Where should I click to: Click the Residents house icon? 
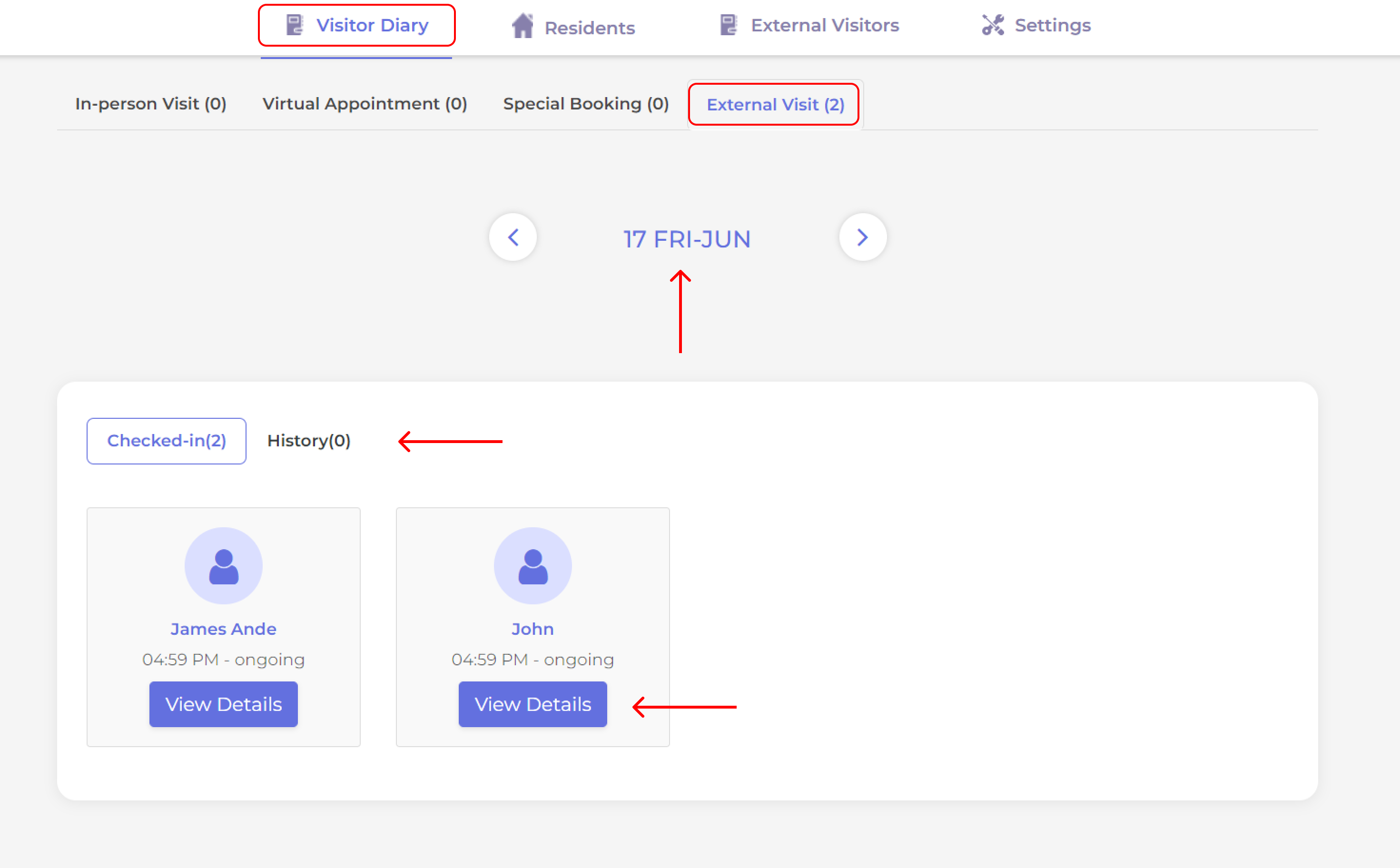(x=523, y=26)
